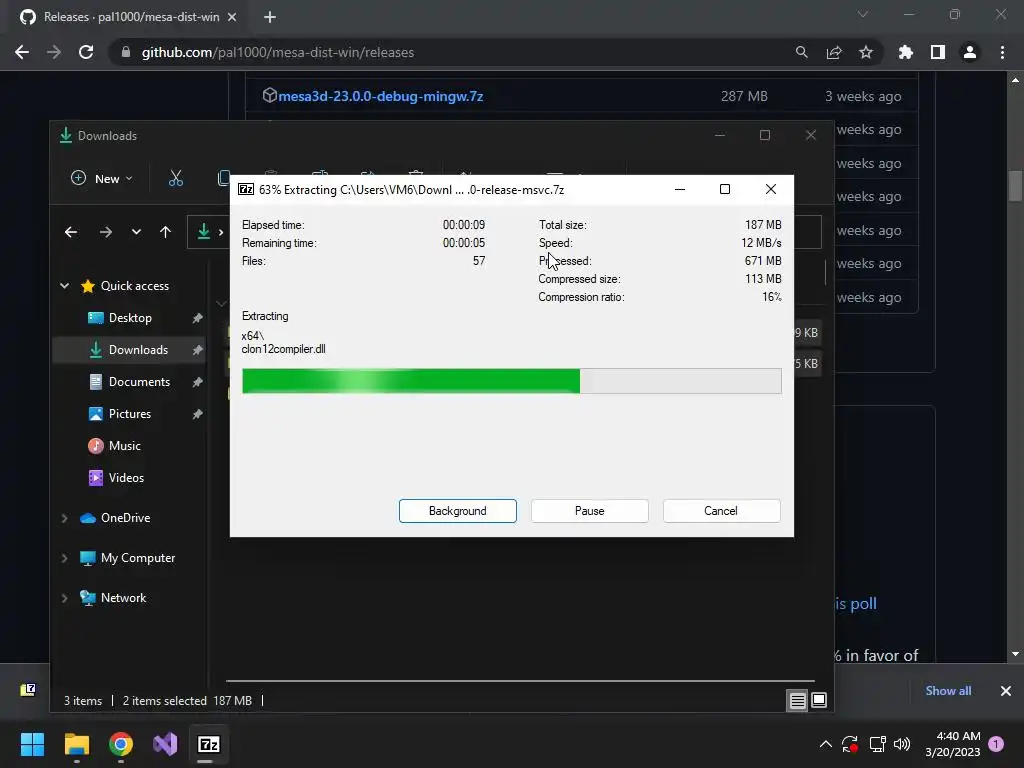Cancel the 7-Zip extraction

(721, 511)
